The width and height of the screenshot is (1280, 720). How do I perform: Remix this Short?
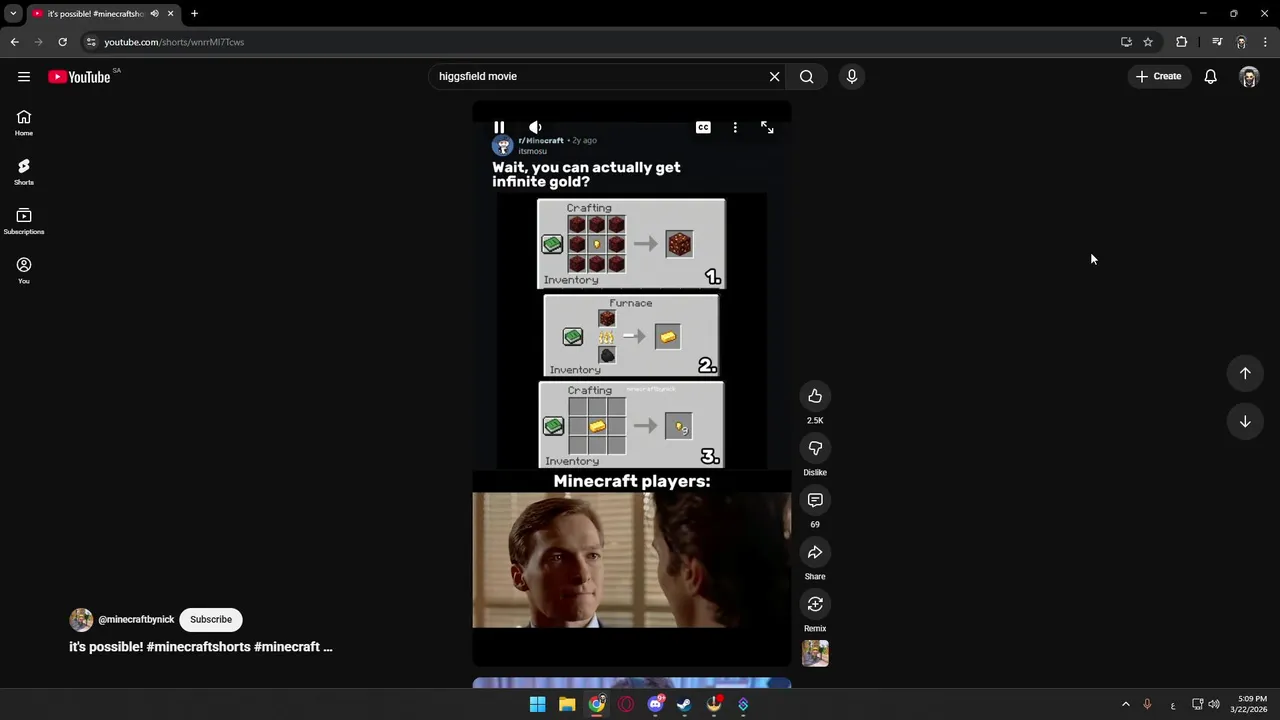[x=815, y=604]
